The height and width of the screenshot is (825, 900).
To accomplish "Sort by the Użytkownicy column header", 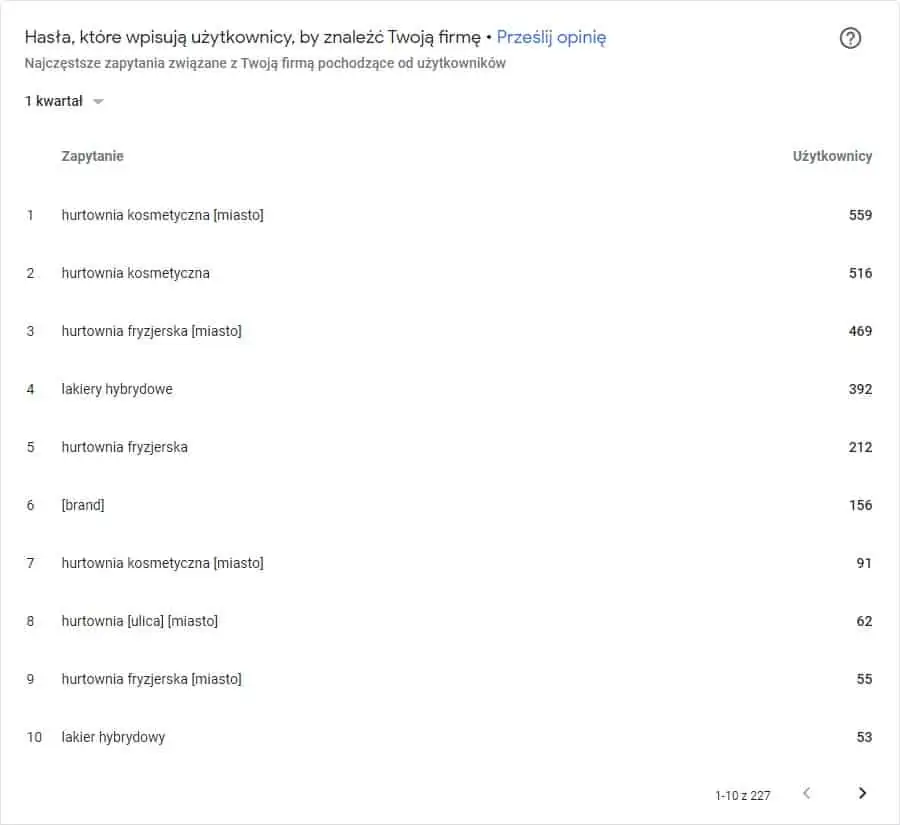I will [x=832, y=156].
